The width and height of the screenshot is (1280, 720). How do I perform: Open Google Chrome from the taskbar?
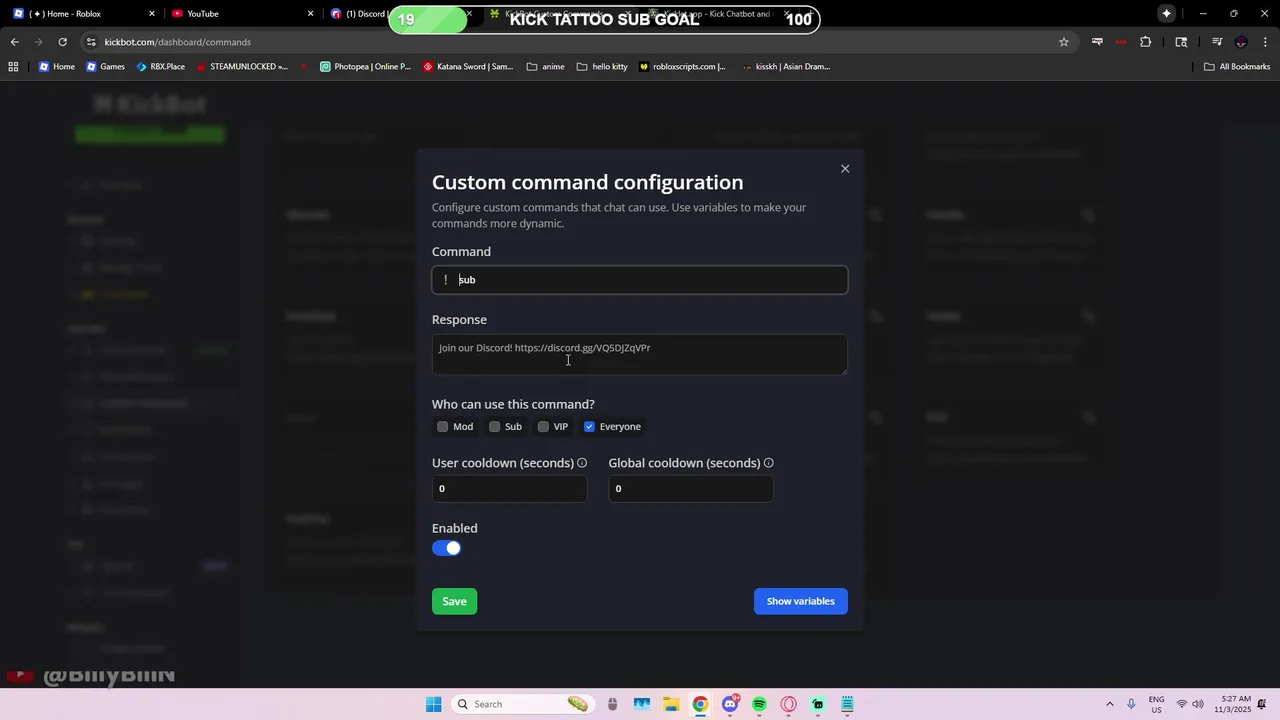[700, 704]
